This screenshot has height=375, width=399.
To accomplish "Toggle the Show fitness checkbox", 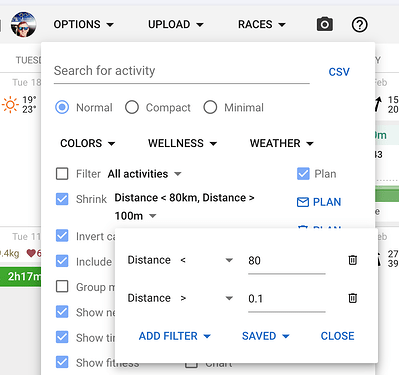I will 62,362.
